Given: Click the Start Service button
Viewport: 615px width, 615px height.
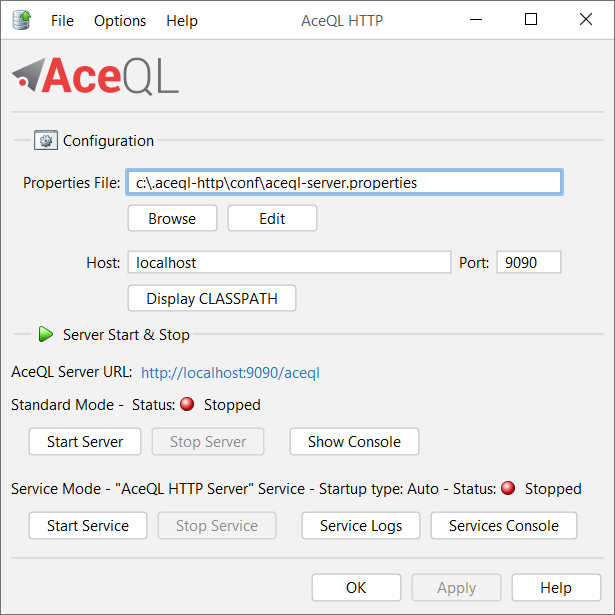Looking at the screenshot, I should pos(88,526).
